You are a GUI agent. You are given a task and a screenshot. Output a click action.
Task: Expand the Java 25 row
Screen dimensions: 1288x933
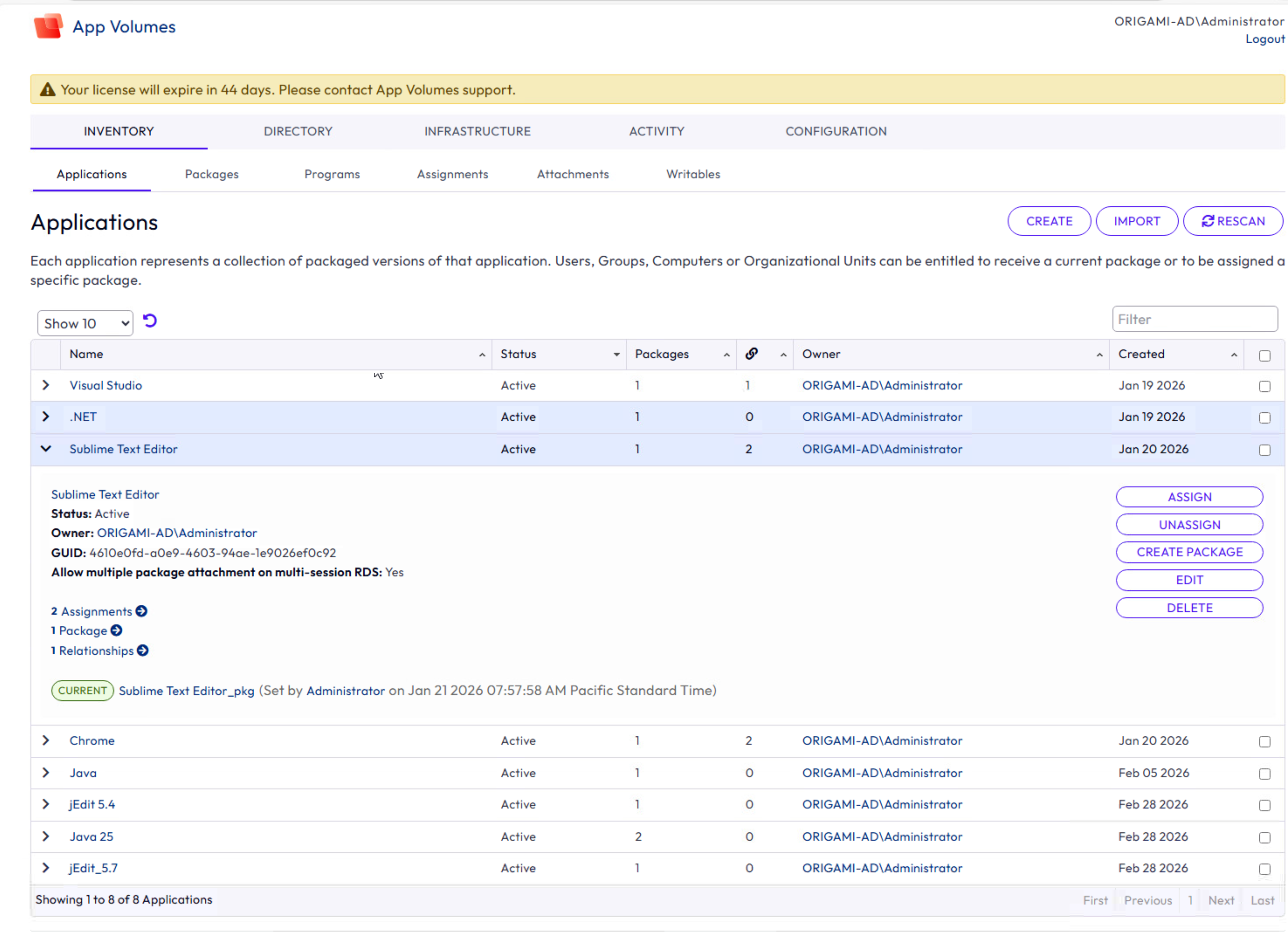tap(46, 837)
